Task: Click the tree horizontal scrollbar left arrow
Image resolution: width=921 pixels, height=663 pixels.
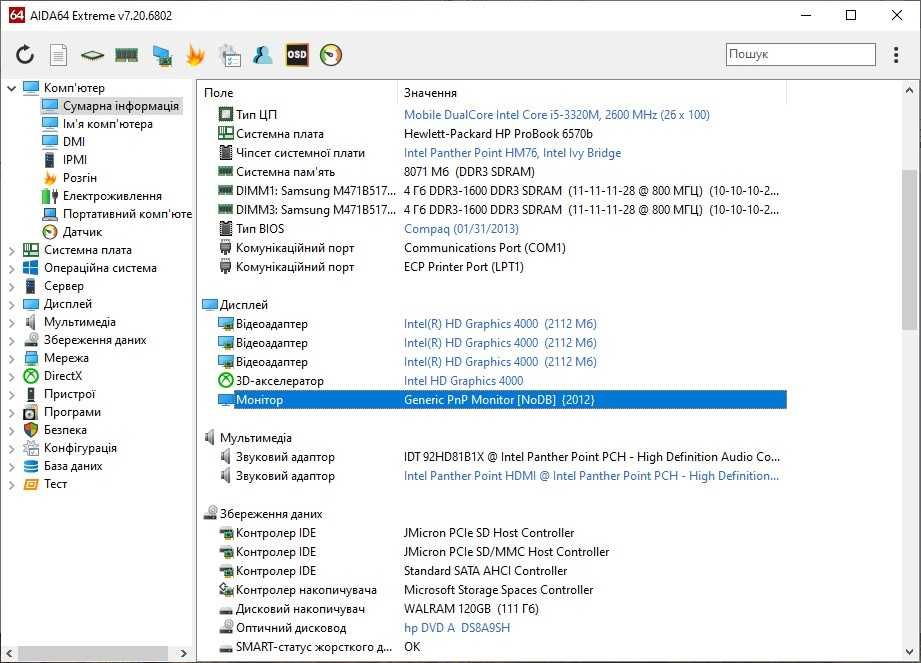Action: click(x=9, y=653)
